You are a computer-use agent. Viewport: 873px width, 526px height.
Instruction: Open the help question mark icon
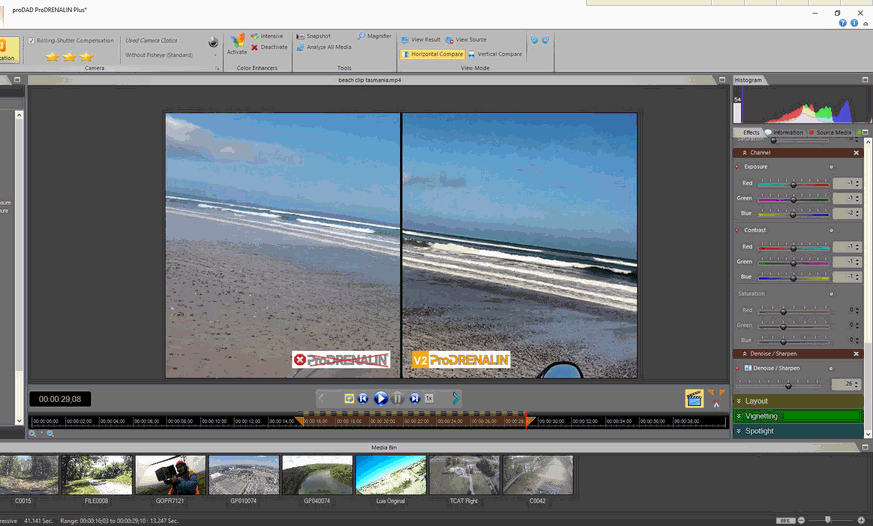click(x=842, y=23)
